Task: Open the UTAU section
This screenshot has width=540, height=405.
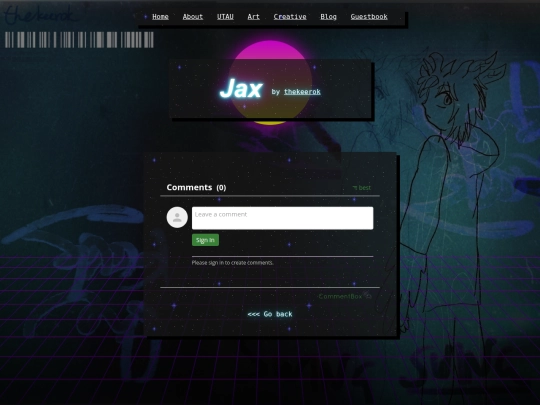Action: coord(225,17)
